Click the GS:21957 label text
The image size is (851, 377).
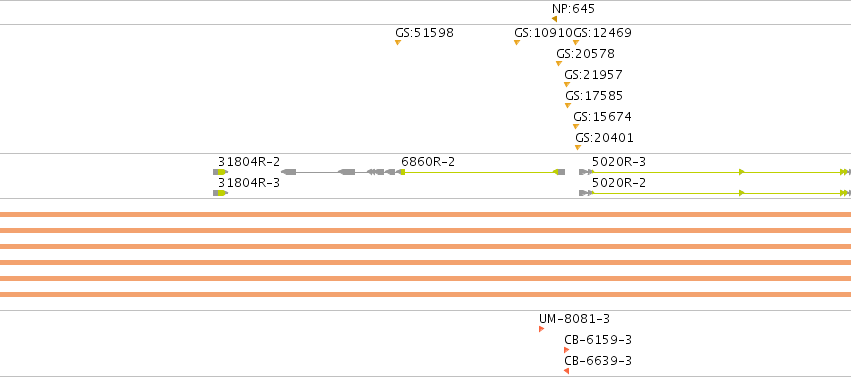593,74
